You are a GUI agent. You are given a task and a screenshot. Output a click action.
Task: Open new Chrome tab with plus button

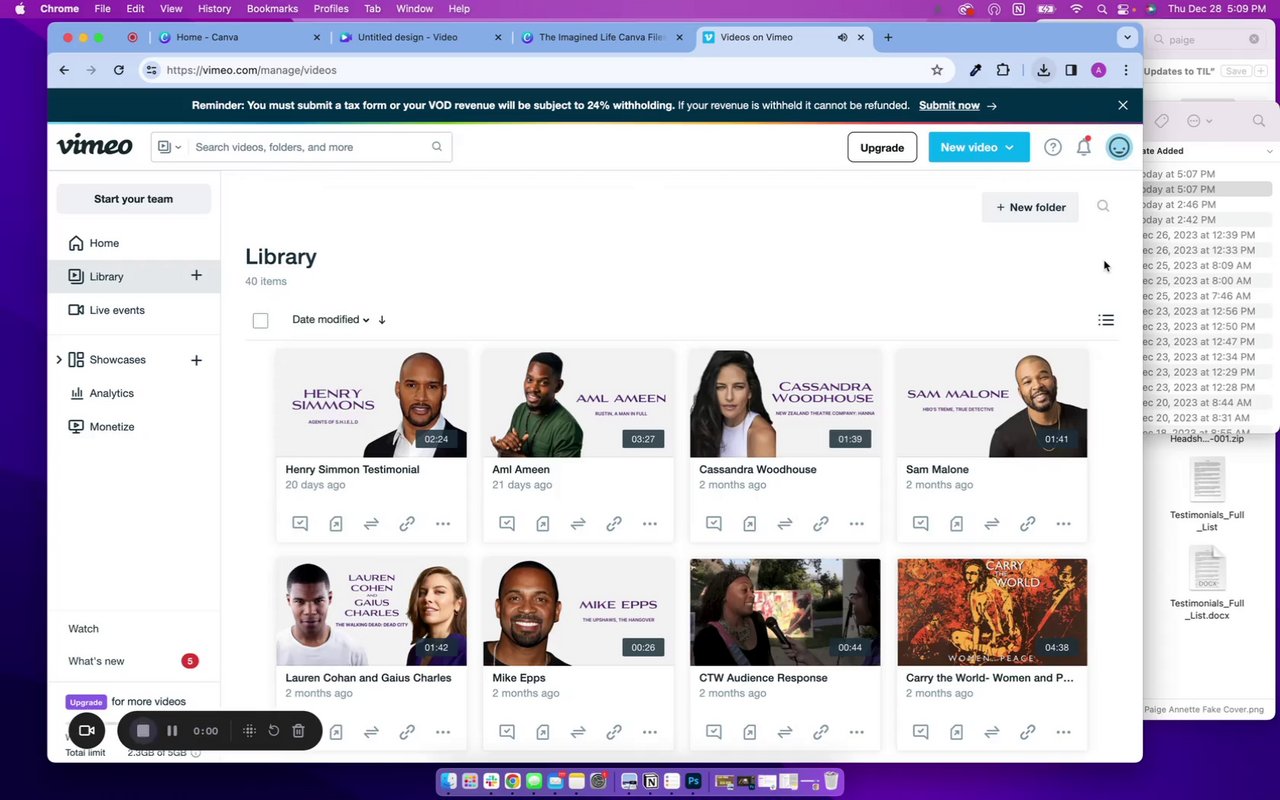[x=888, y=37]
